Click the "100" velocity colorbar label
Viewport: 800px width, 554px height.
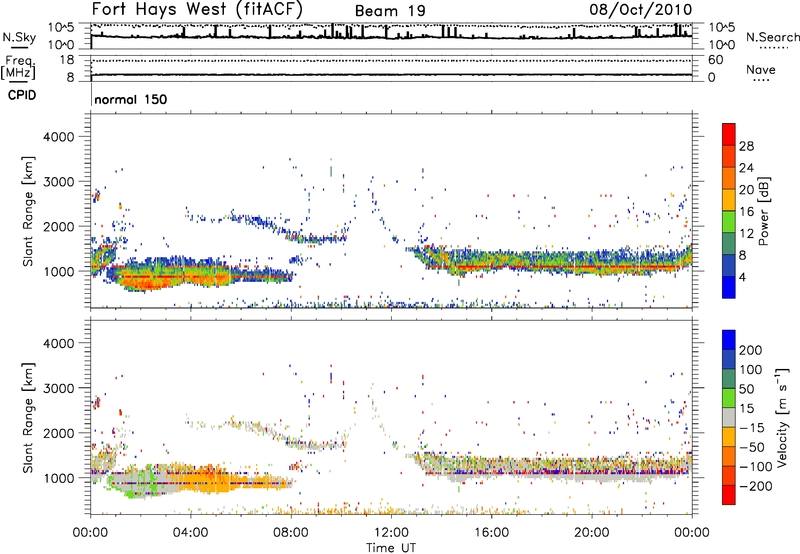click(751, 370)
